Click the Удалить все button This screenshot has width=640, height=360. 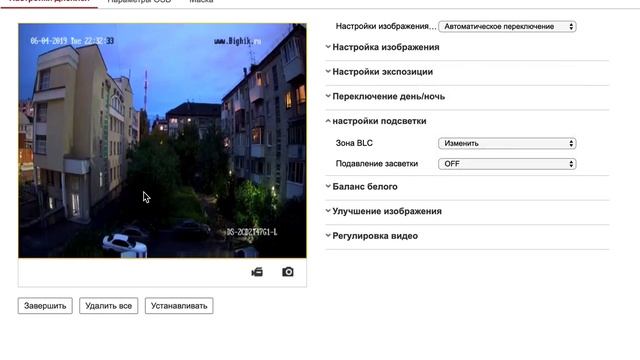(109, 306)
